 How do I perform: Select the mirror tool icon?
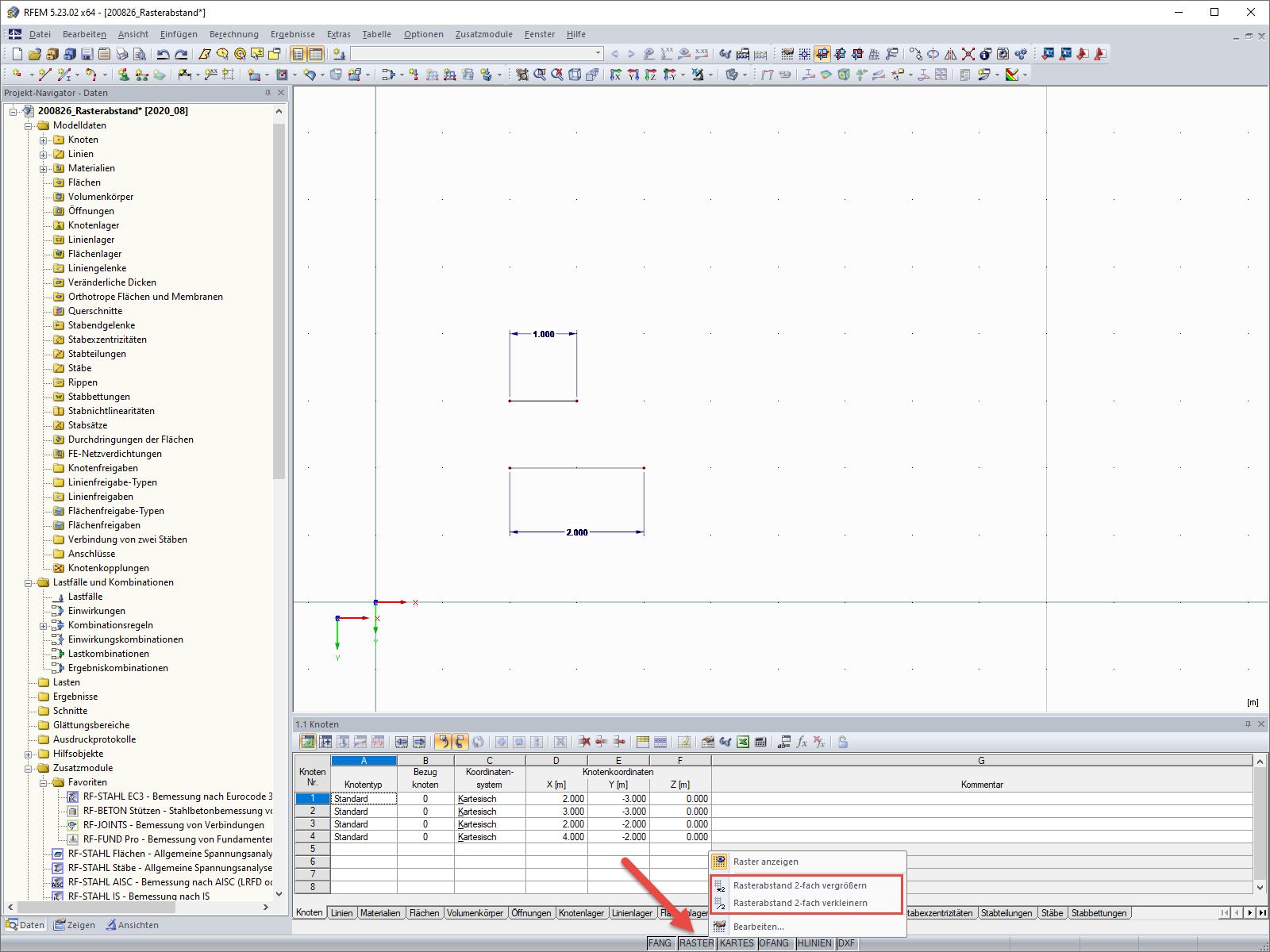pos(950,54)
